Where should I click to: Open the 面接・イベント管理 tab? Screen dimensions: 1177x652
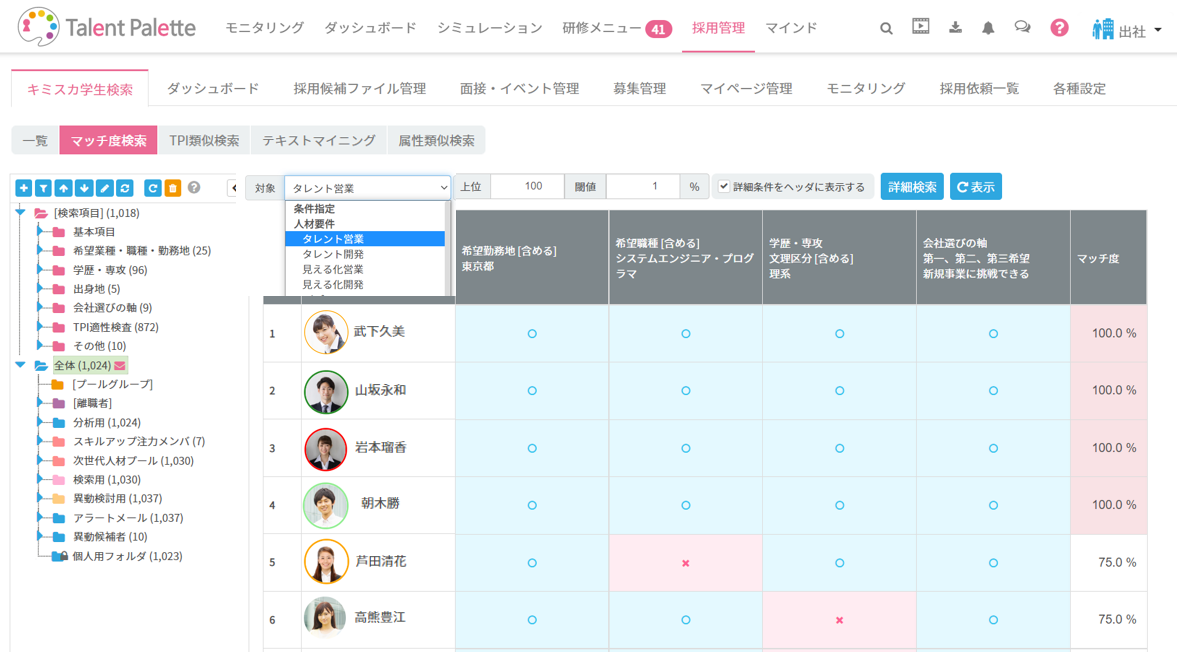(519, 88)
